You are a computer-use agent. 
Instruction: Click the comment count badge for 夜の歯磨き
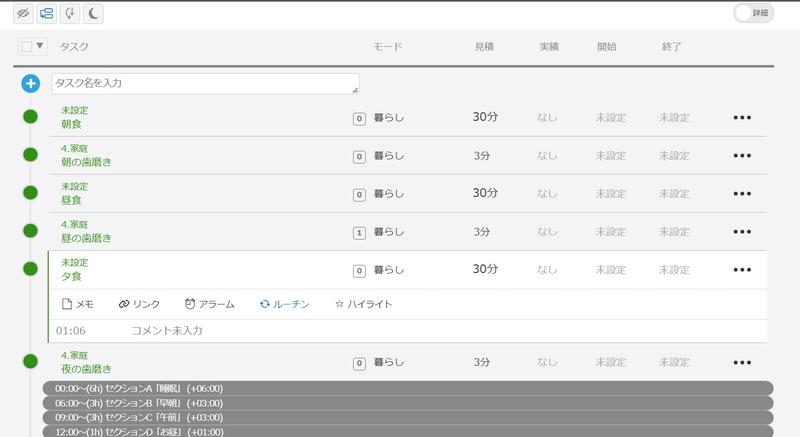[359, 364]
